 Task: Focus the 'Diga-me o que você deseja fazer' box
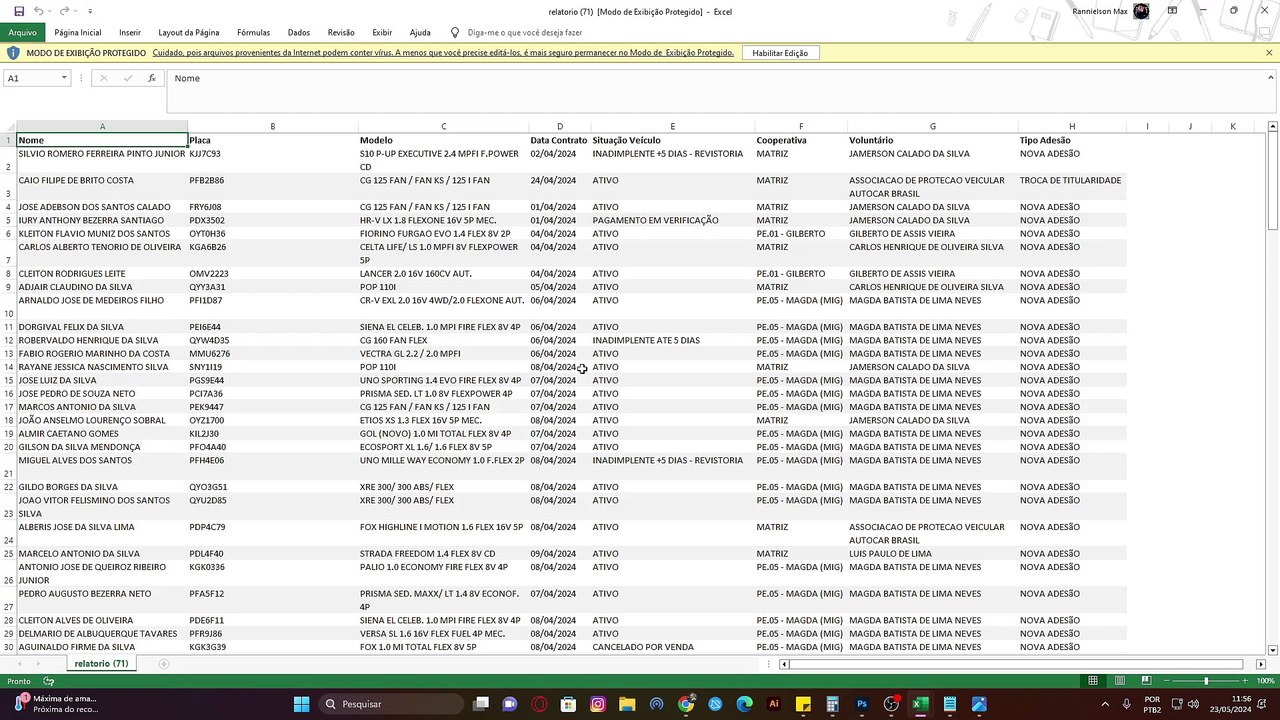click(525, 32)
